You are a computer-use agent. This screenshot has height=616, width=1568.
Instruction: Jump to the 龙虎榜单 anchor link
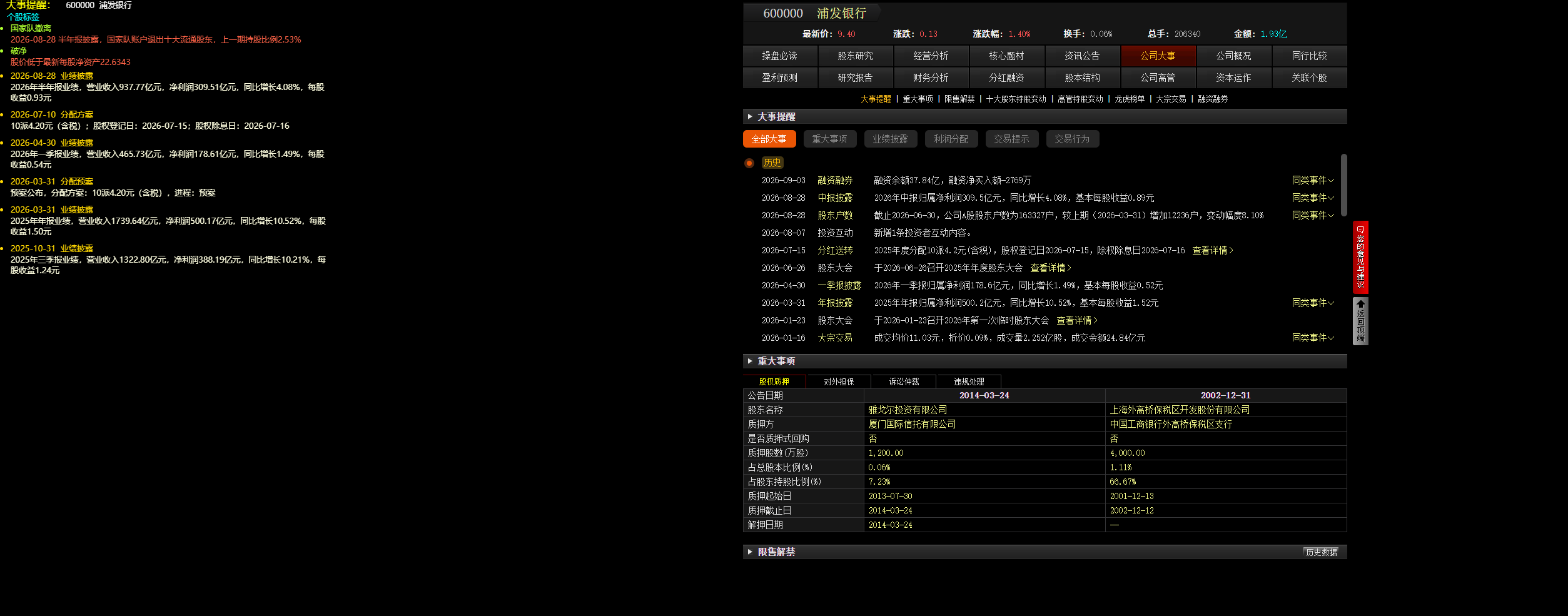[x=1130, y=99]
